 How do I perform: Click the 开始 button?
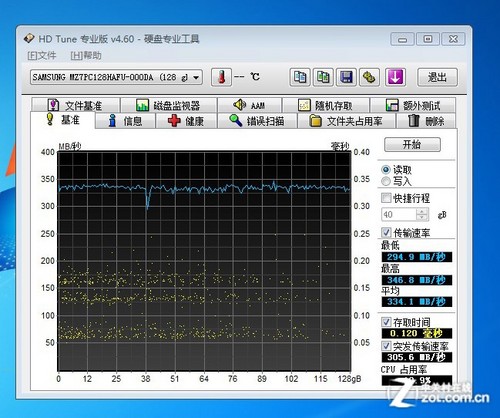(x=412, y=144)
